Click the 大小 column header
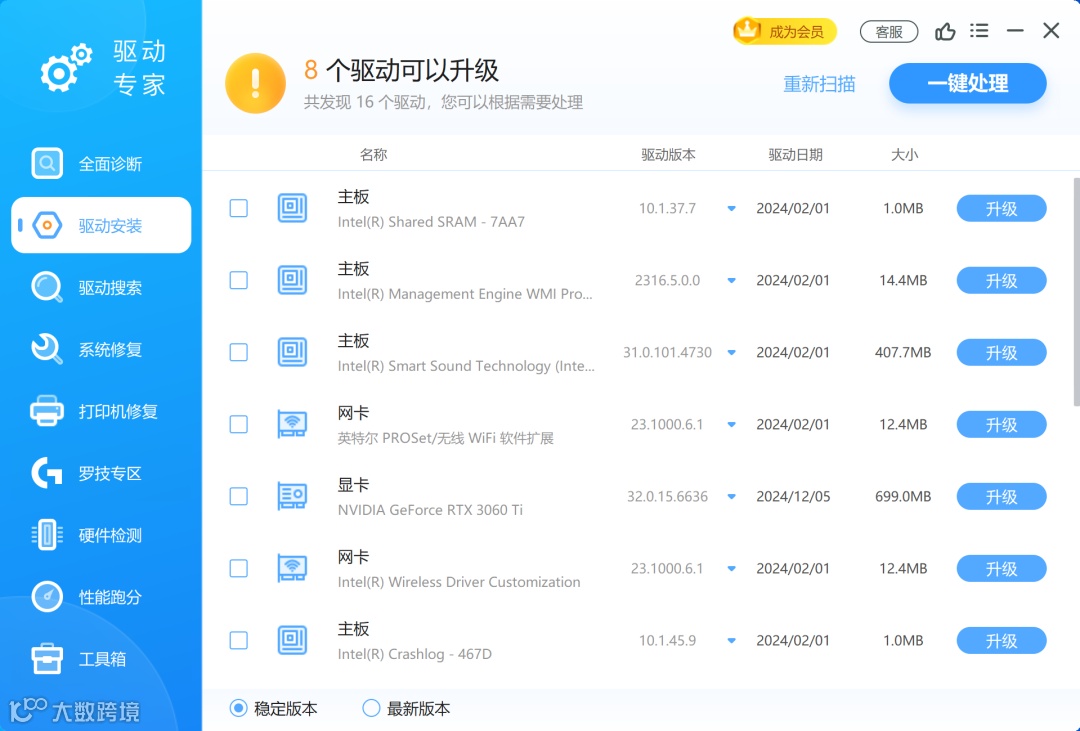 (x=904, y=155)
